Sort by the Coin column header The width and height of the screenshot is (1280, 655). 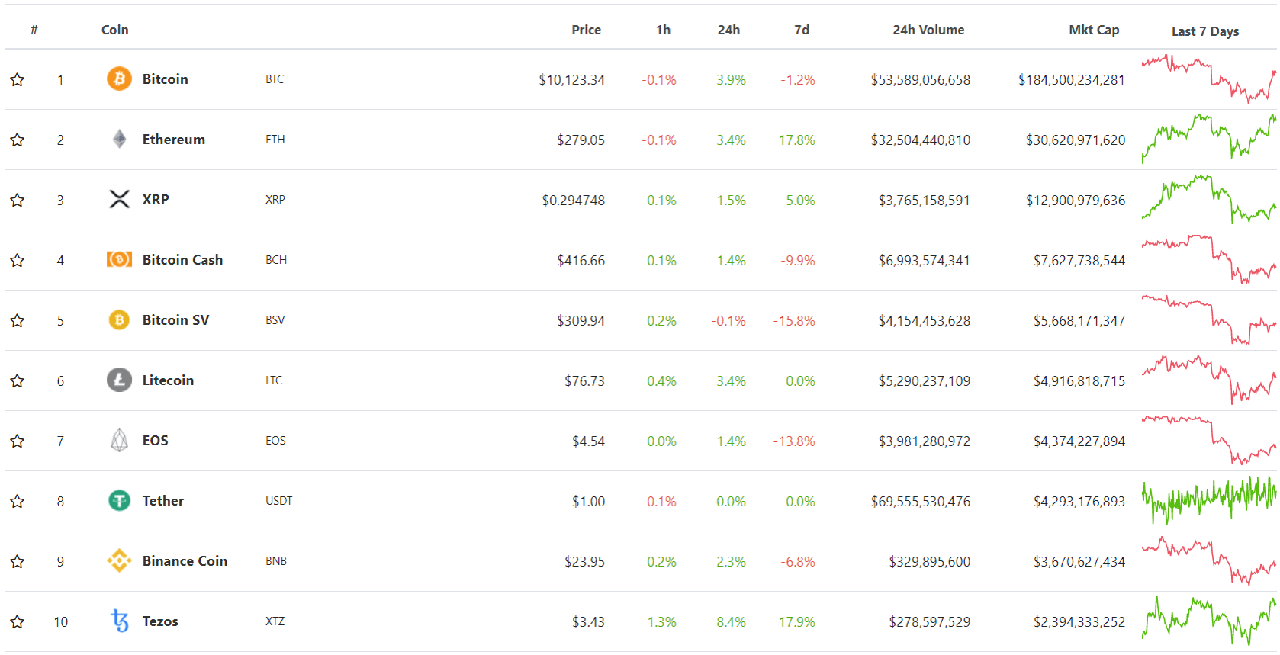click(x=115, y=30)
